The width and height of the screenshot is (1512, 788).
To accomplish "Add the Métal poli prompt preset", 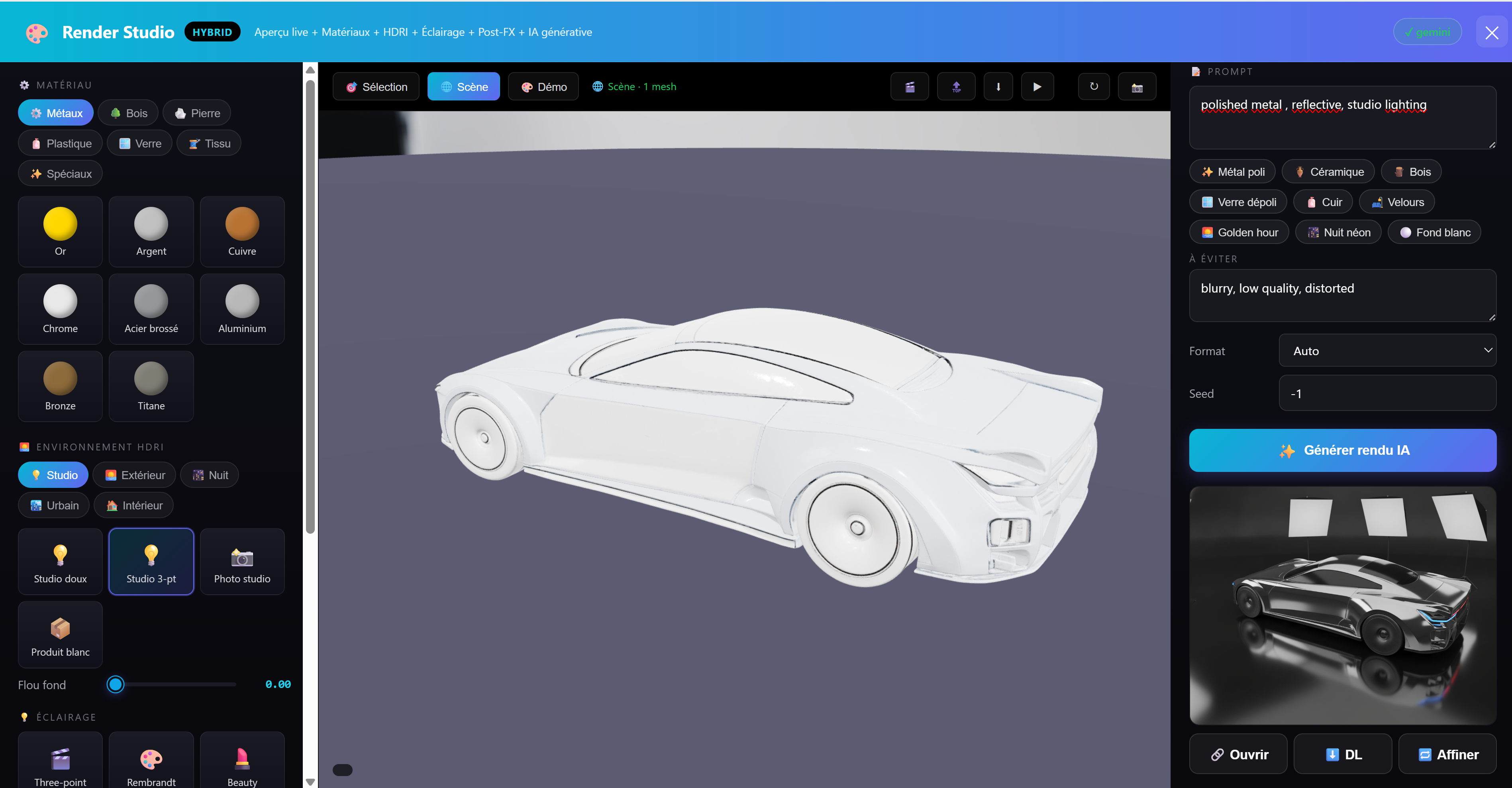I will click(1233, 172).
